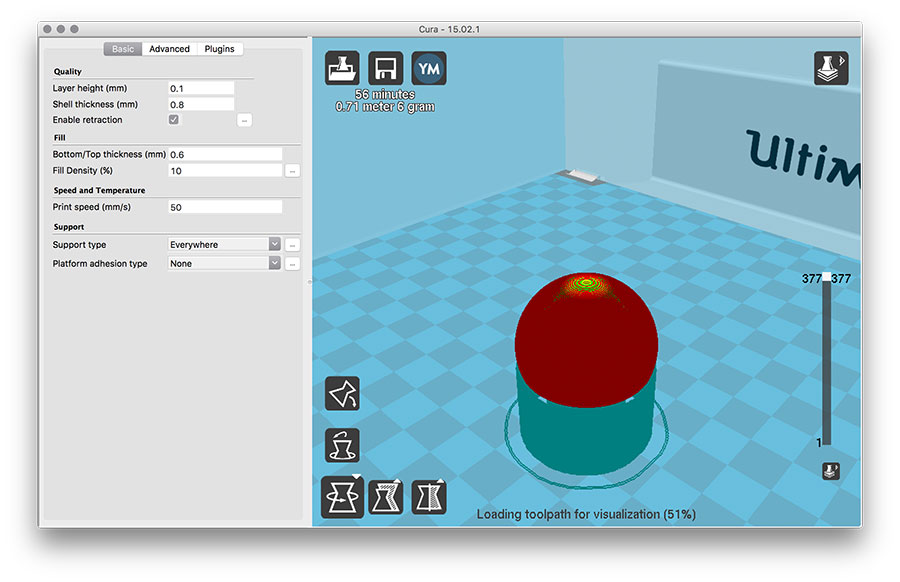The width and height of the screenshot is (900, 582).
Task: Toggle the Enable retraction checkbox
Action: tap(173, 119)
